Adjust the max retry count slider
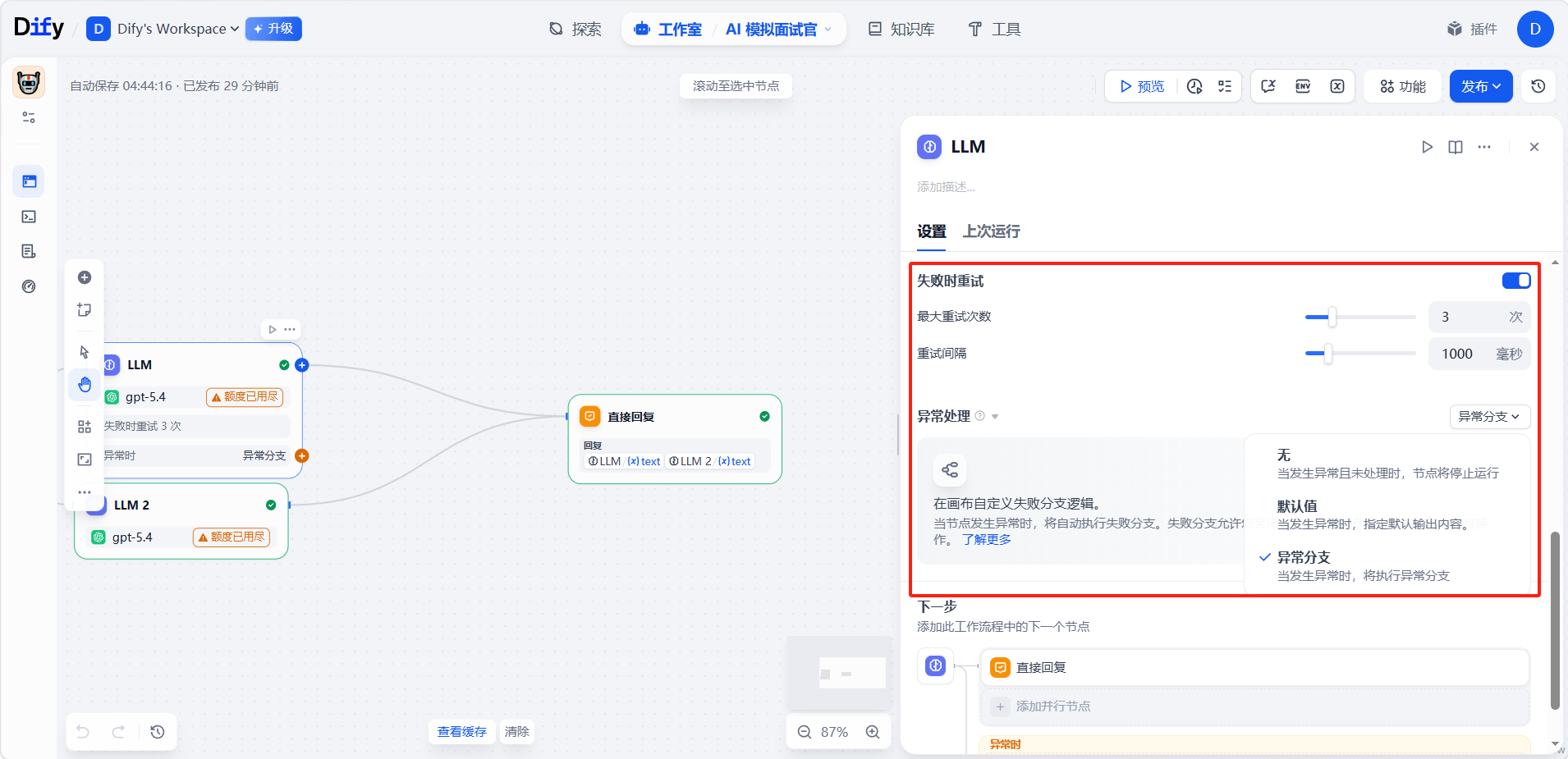The height and width of the screenshot is (759, 1568). pos(1332,317)
